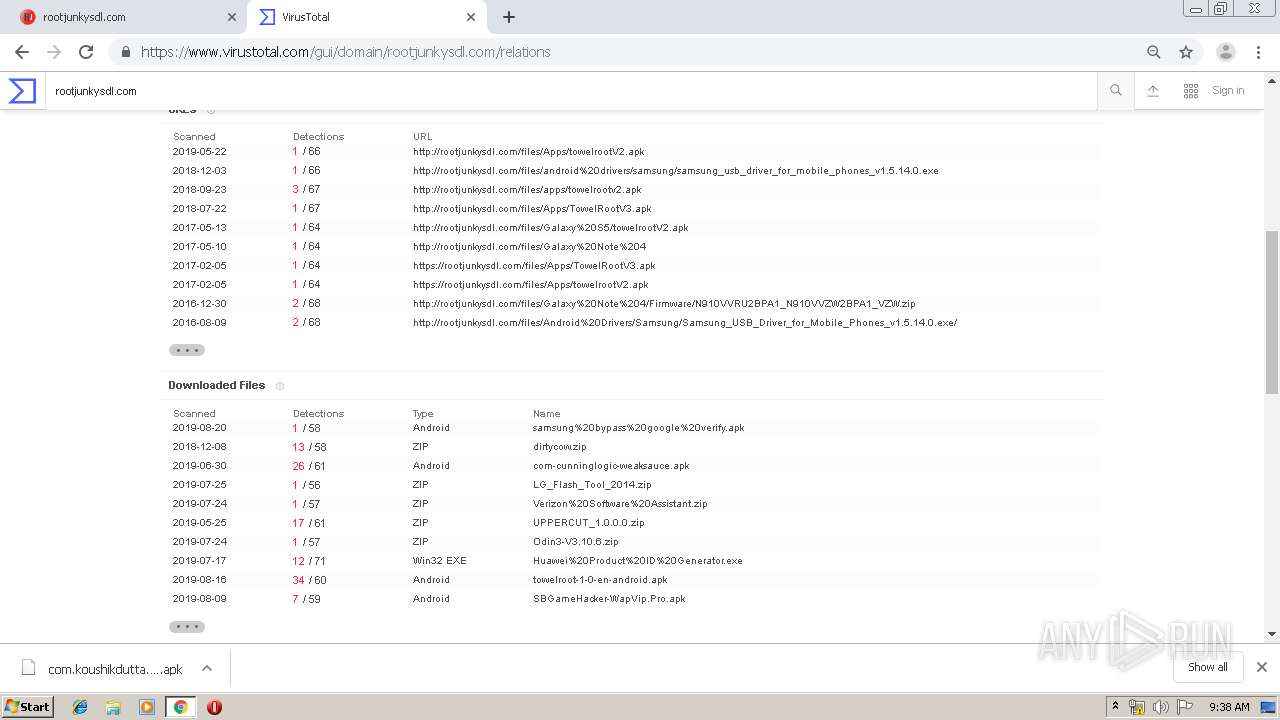Click UPPERCUT_1.0.0.0.zip file name
This screenshot has width=1280, height=720.
[589, 523]
